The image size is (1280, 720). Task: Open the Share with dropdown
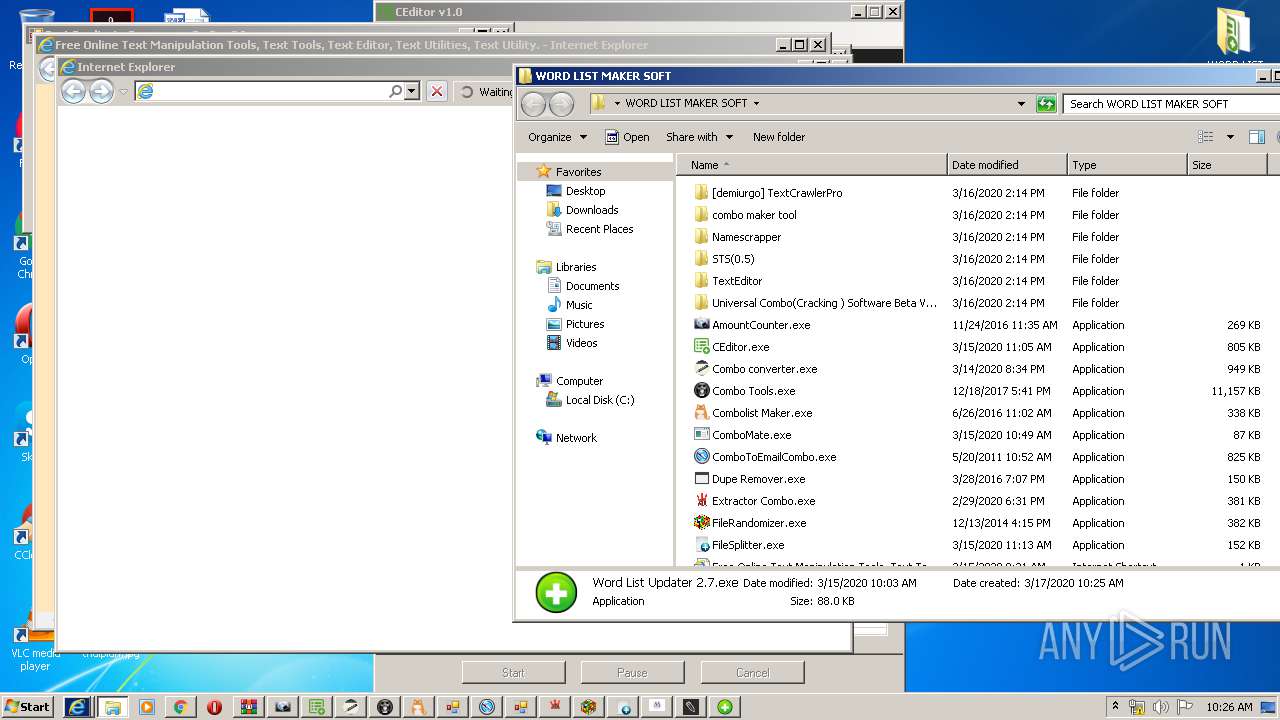699,137
